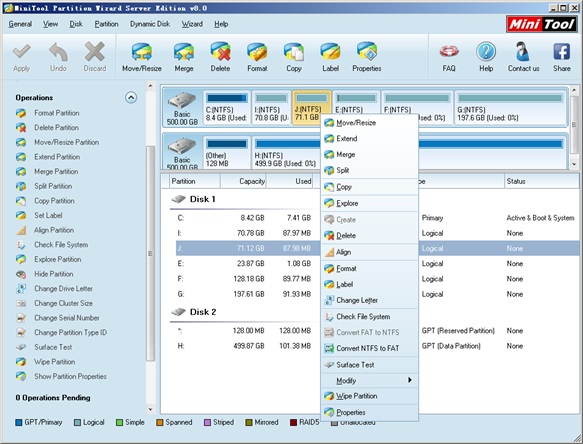Choose Align Partition in Operations panel
Image resolution: width=583 pixels, height=444 pixels.
click(54, 230)
